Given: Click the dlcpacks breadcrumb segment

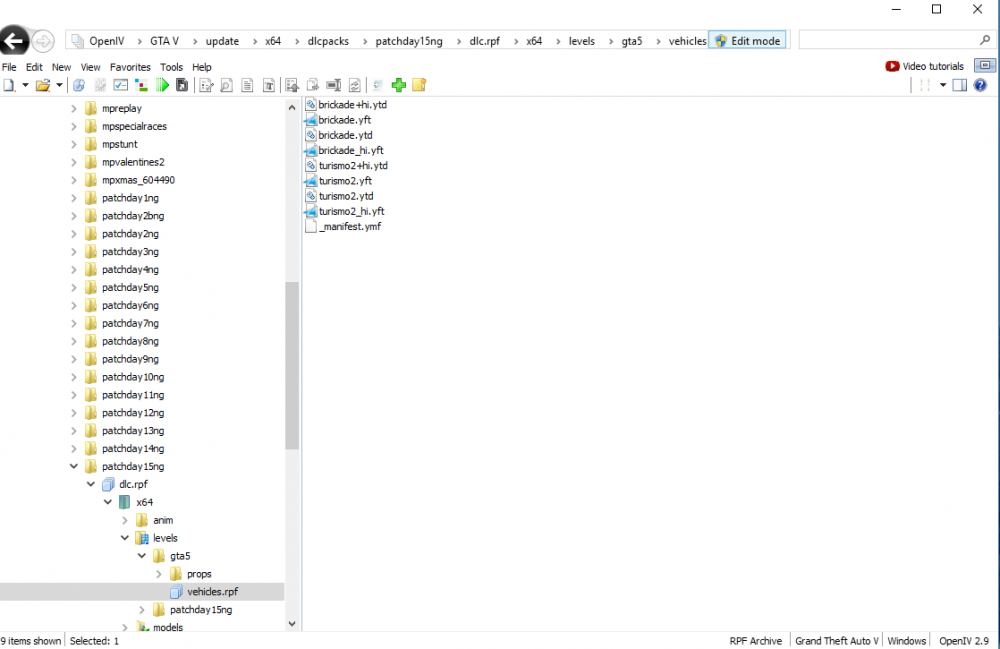Looking at the screenshot, I should pos(328,41).
